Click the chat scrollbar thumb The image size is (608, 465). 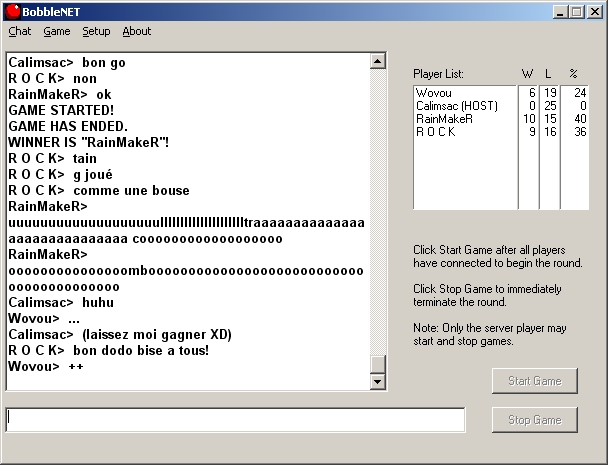tap(378, 364)
